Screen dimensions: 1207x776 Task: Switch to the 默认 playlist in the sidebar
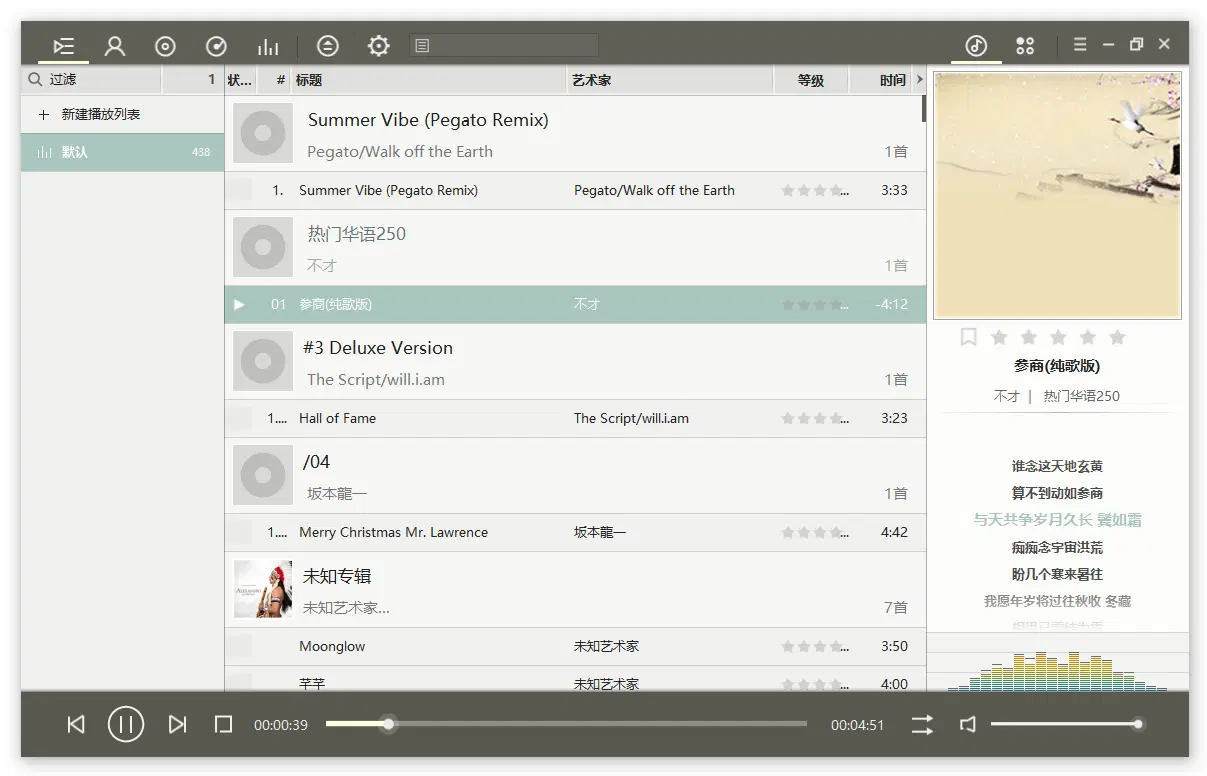120,152
